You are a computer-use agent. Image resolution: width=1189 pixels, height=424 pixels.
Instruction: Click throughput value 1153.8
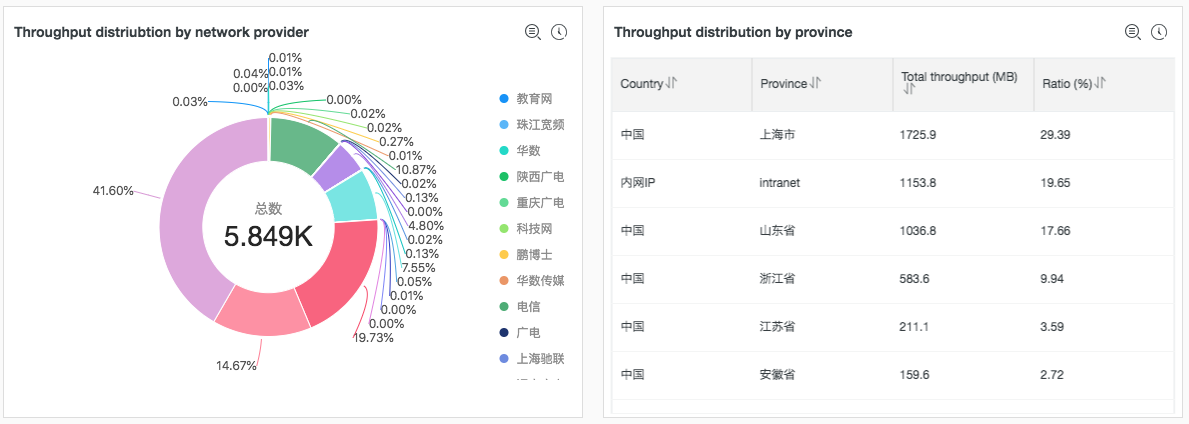coord(918,183)
